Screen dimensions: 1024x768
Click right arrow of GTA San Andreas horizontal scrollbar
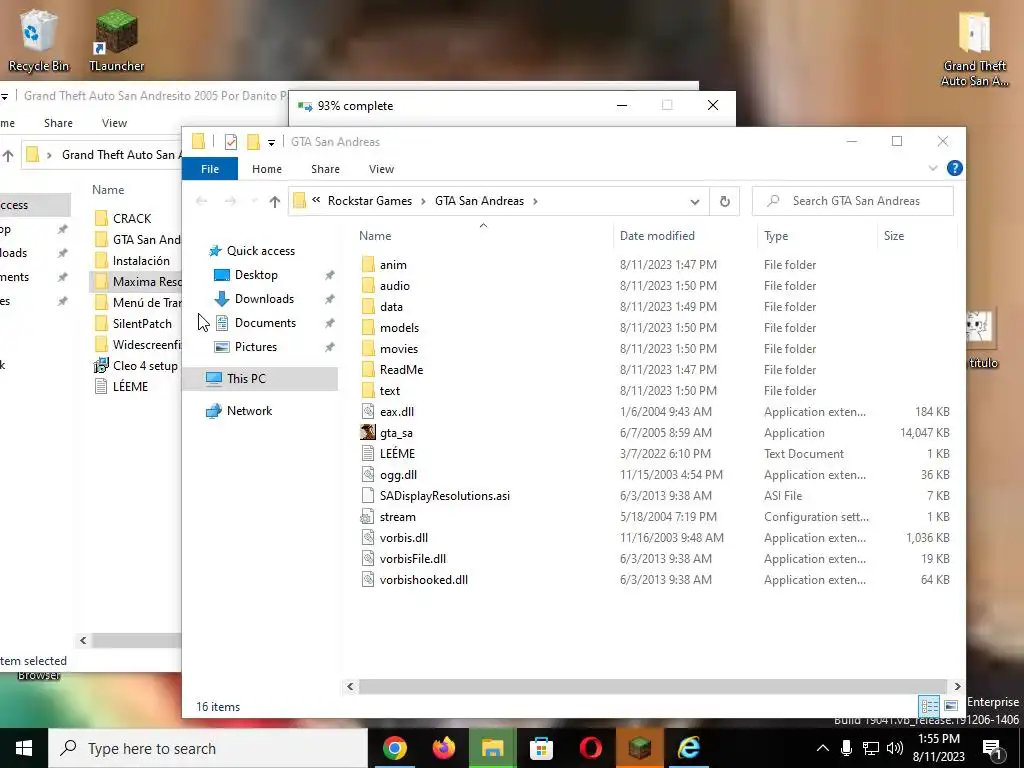click(x=957, y=686)
